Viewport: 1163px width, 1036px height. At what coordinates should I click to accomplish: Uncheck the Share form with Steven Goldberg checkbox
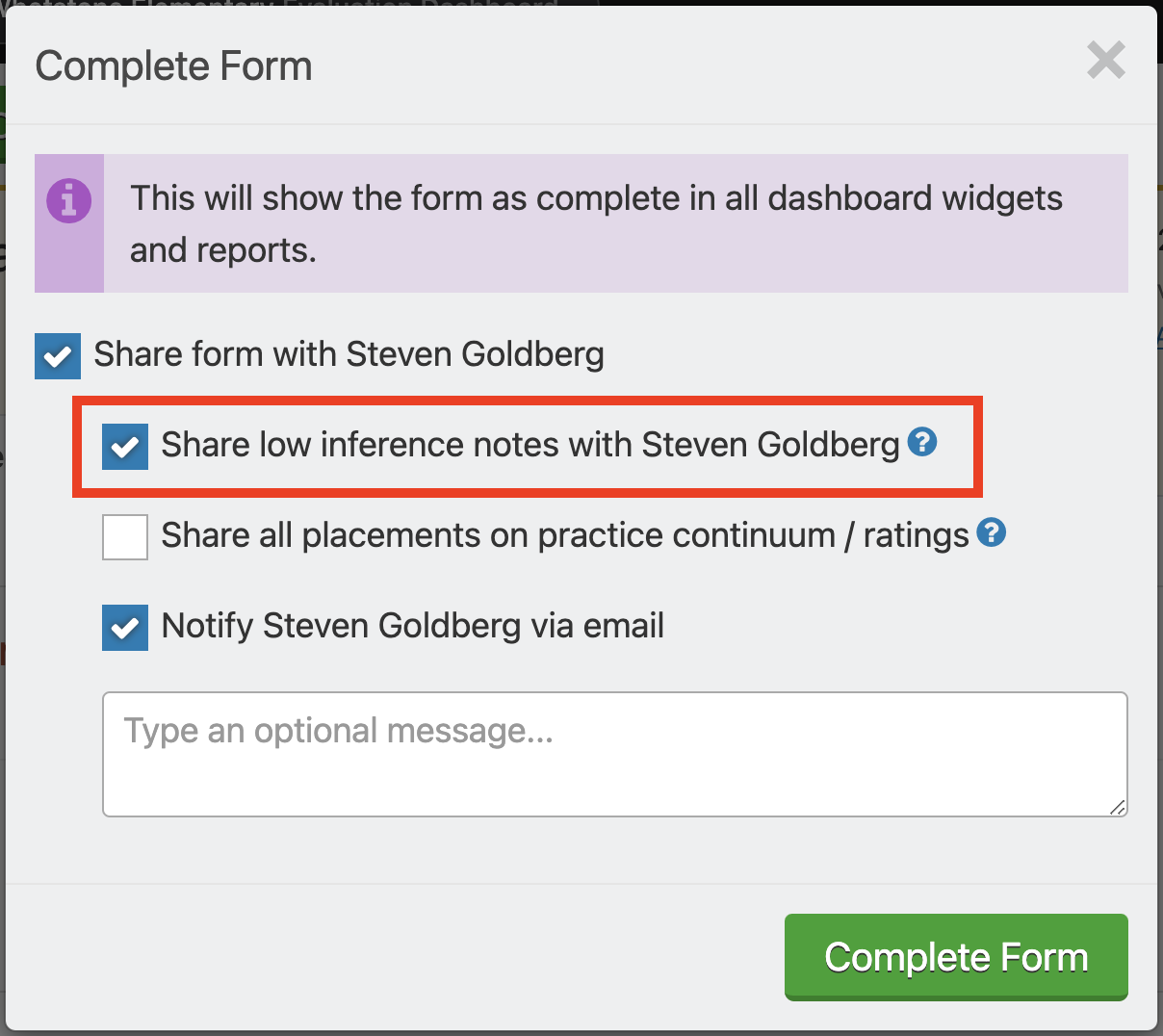click(58, 356)
